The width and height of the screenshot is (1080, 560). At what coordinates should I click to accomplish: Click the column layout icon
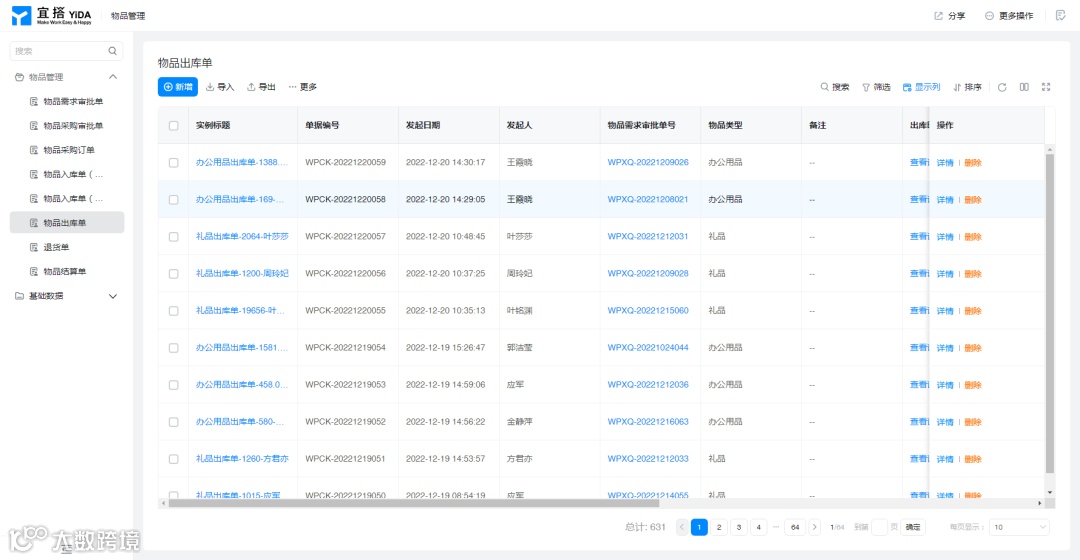pyautogui.click(x=1024, y=87)
